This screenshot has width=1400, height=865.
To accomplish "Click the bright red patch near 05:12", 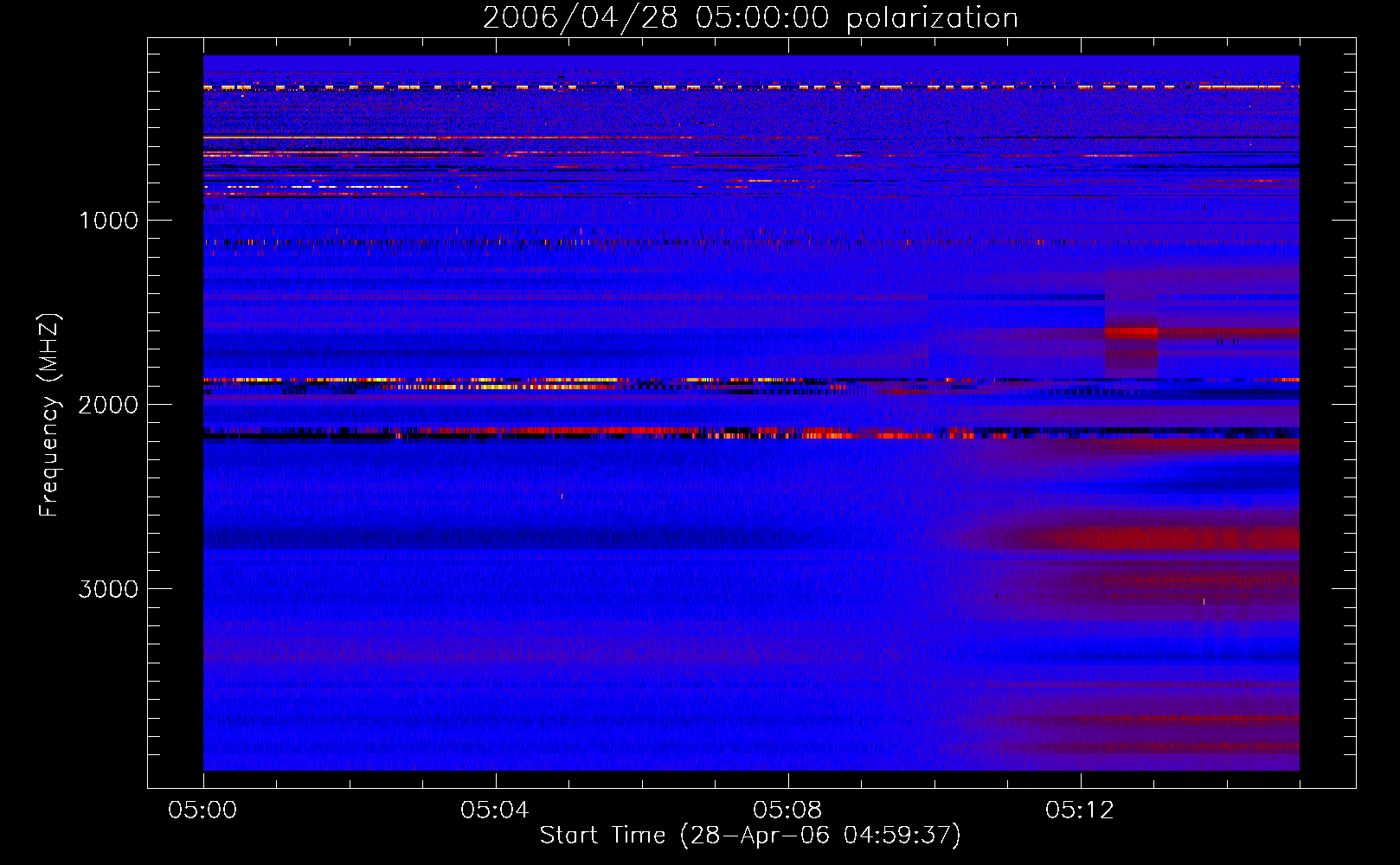I will (x=1131, y=331).
